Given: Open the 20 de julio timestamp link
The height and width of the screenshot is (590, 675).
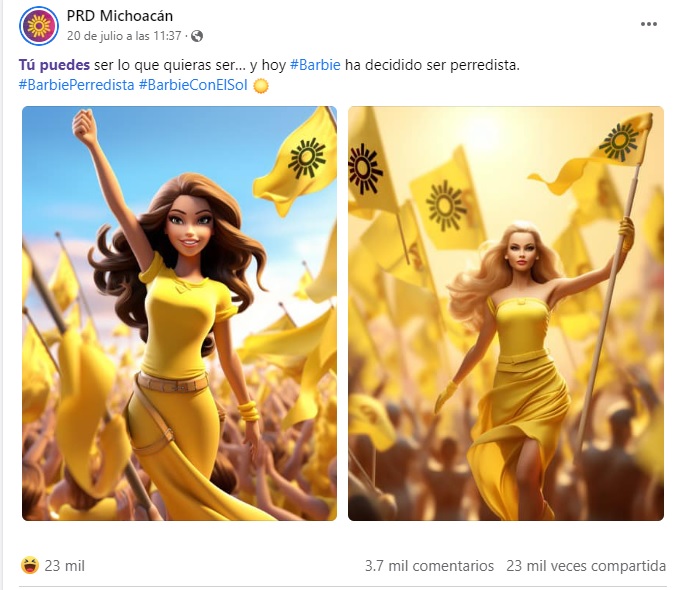Looking at the screenshot, I should (x=124, y=36).
